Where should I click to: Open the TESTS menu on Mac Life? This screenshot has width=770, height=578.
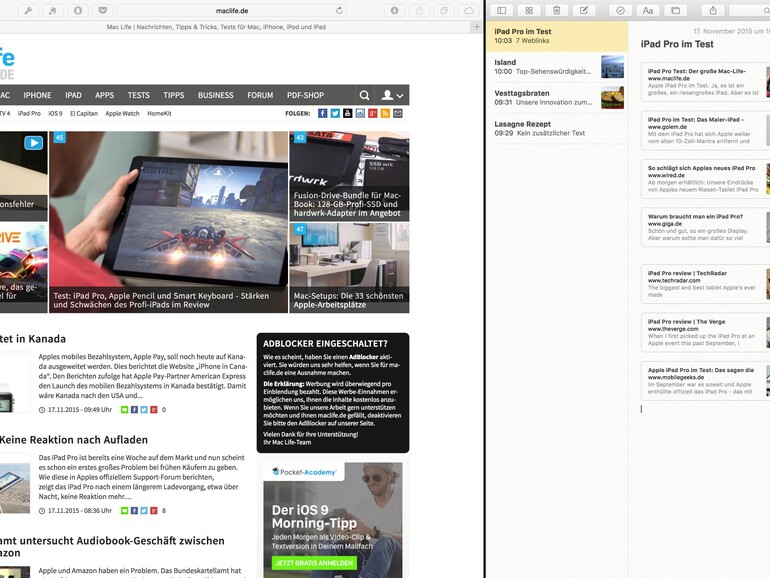tap(138, 95)
